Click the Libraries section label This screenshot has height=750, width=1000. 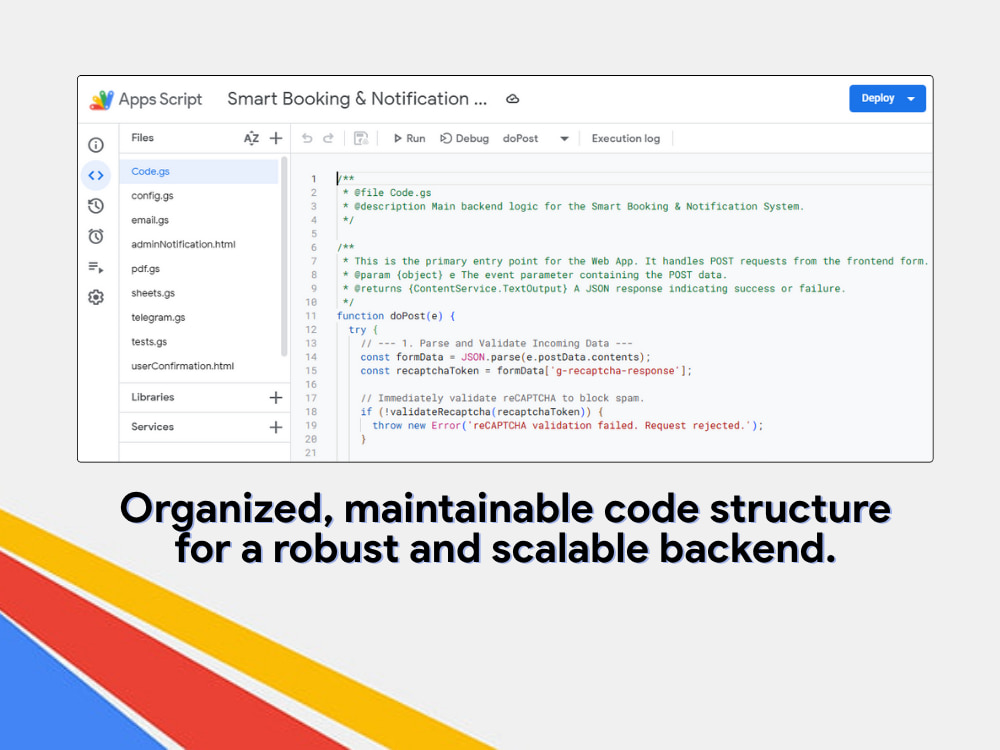tap(152, 397)
